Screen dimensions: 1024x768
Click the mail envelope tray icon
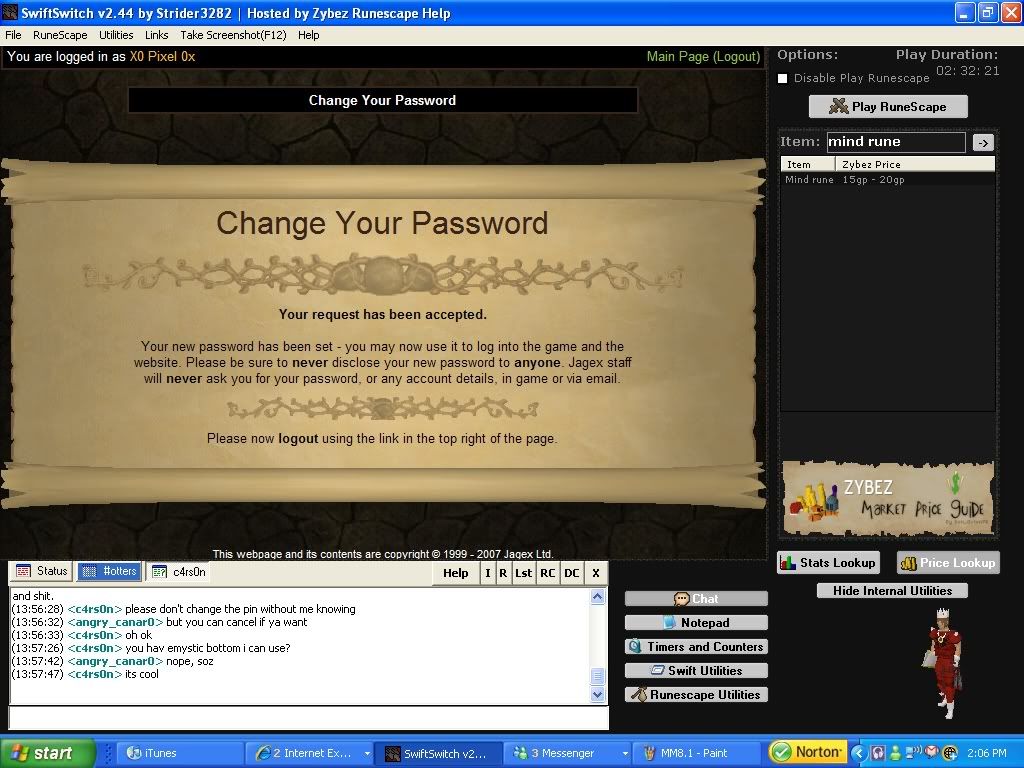(932, 754)
